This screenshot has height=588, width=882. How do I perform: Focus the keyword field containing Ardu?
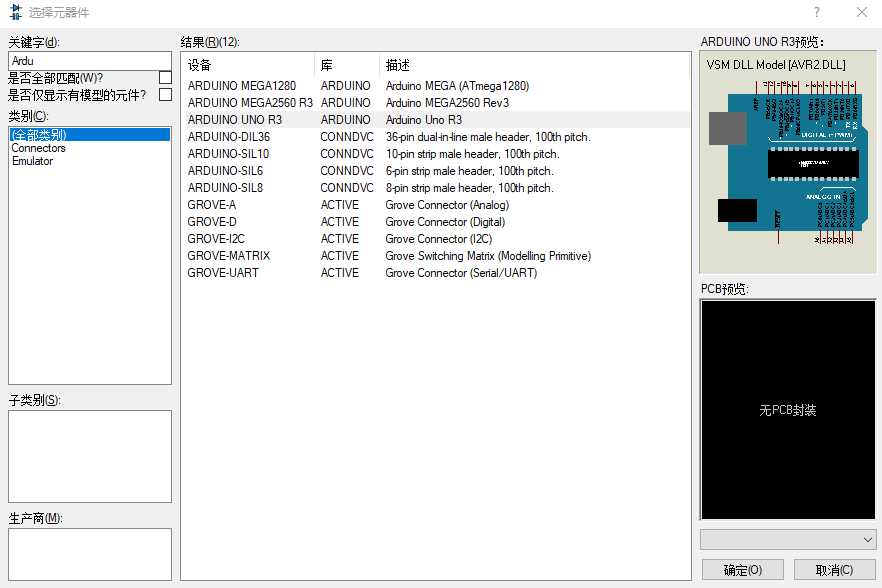click(x=90, y=61)
